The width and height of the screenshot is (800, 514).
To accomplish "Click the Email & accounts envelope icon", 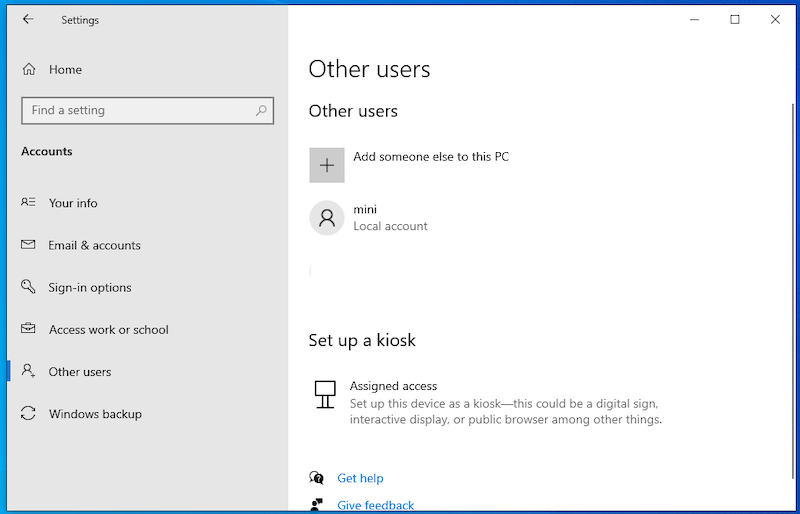I will tap(29, 245).
